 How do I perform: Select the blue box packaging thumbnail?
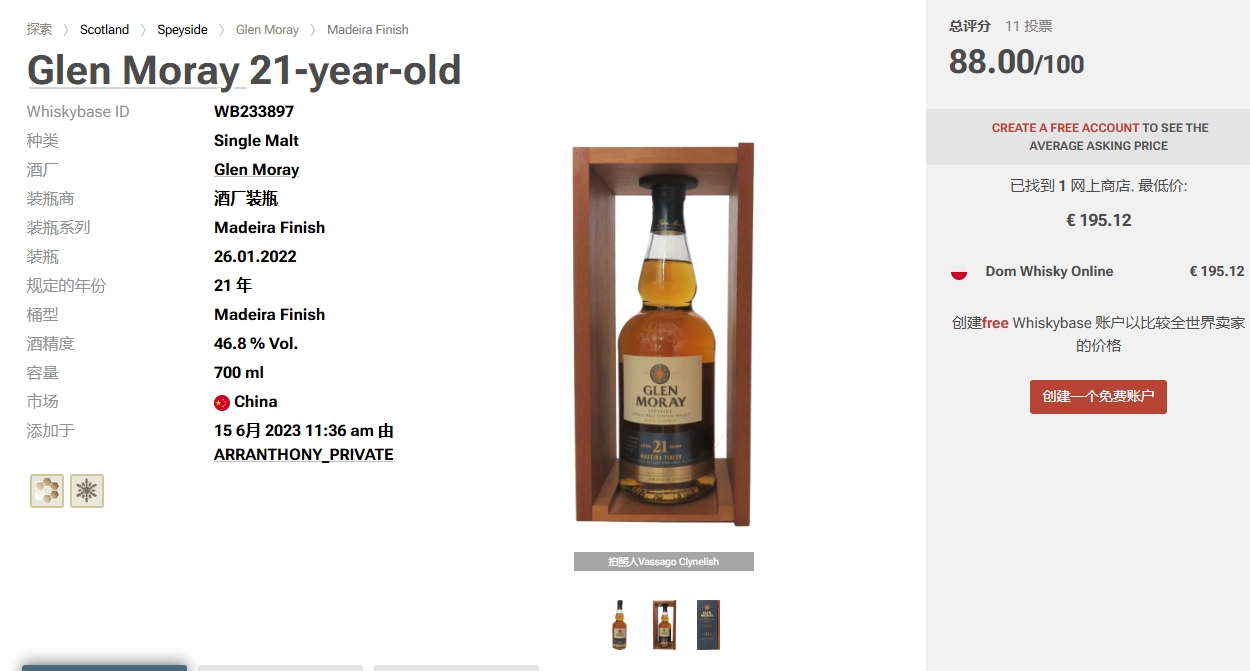pyautogui.click(x=708, y=625)
